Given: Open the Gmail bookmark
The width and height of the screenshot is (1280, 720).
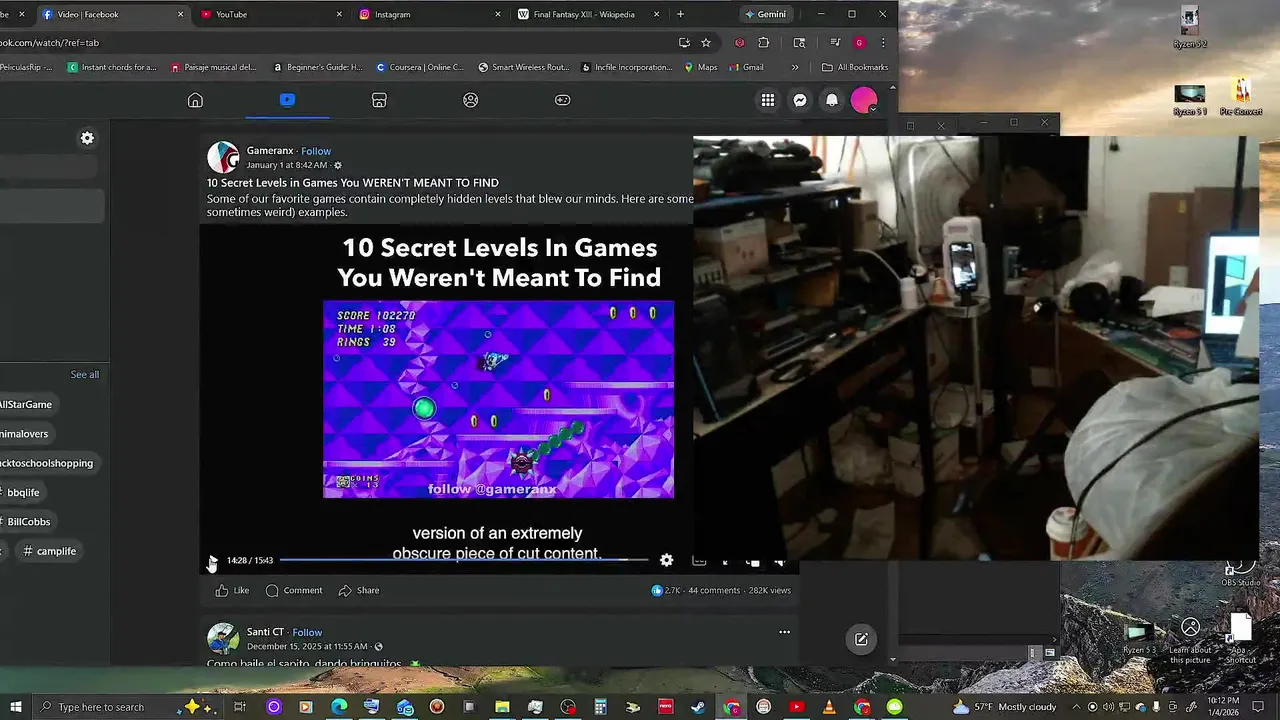Looking at the screenshot, I should (x=745, y=67).
